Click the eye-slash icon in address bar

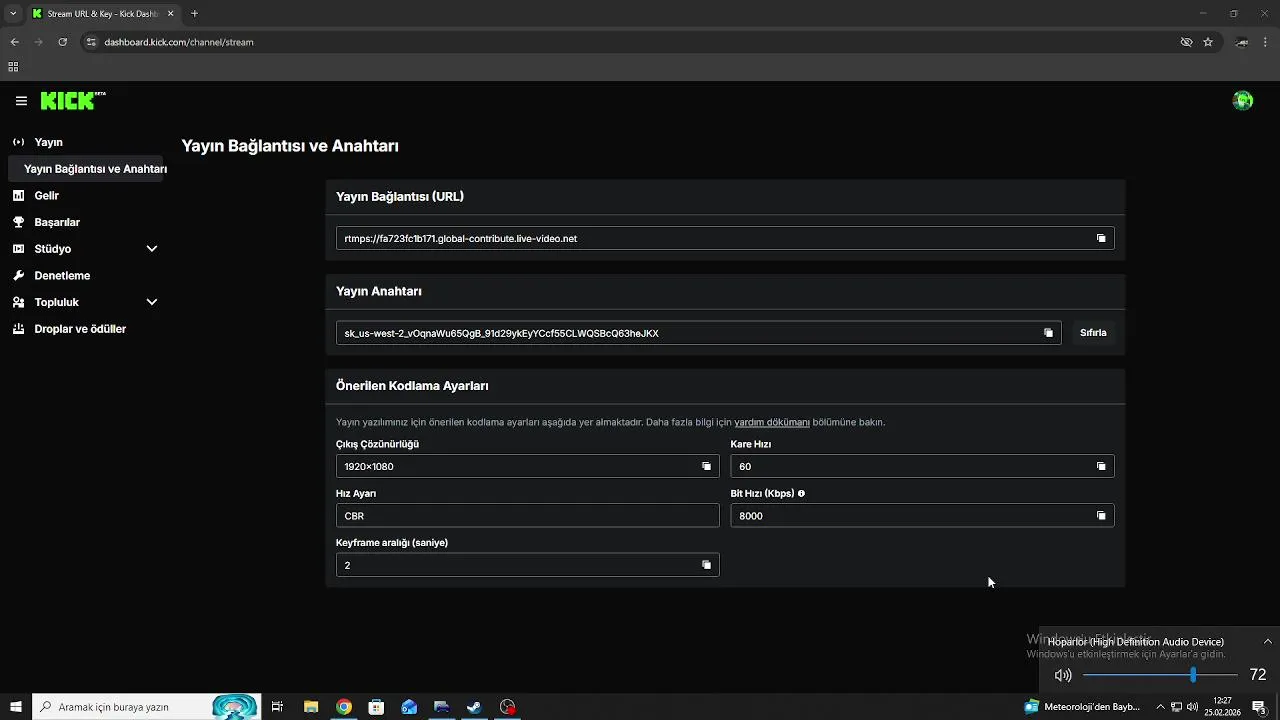pyautogui.click(x=1186, y=42)
